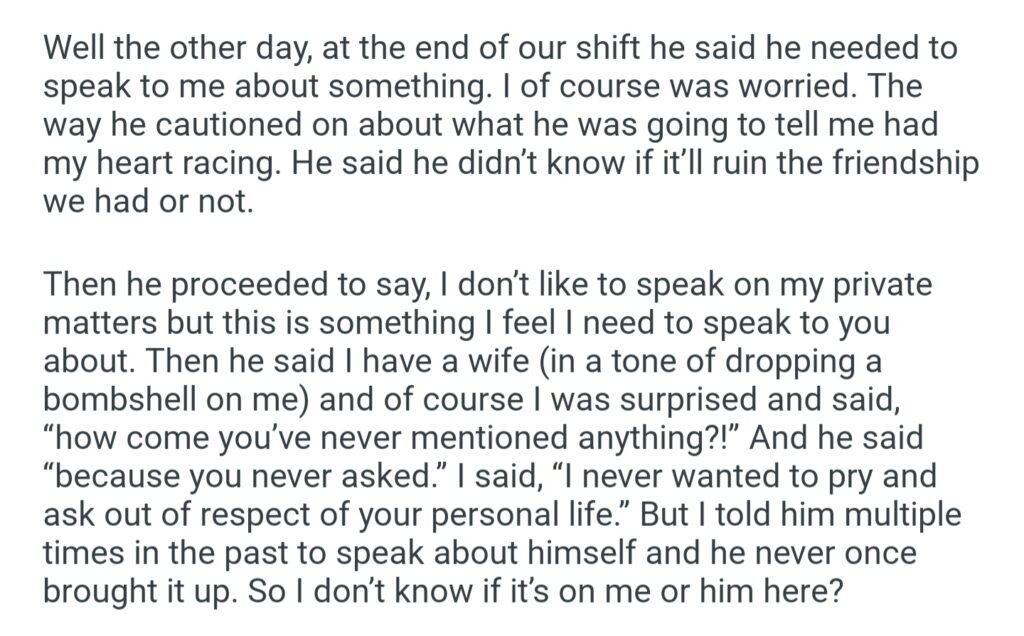Click the phrase "heart racing"
This screenshot has height=636, width=1024.
pos(170,162)
